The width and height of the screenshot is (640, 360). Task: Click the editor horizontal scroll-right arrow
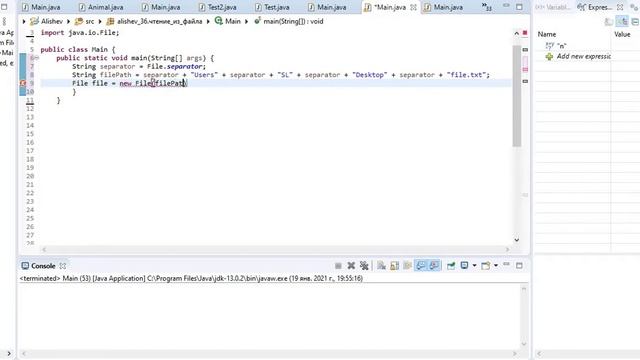[508, 249]
